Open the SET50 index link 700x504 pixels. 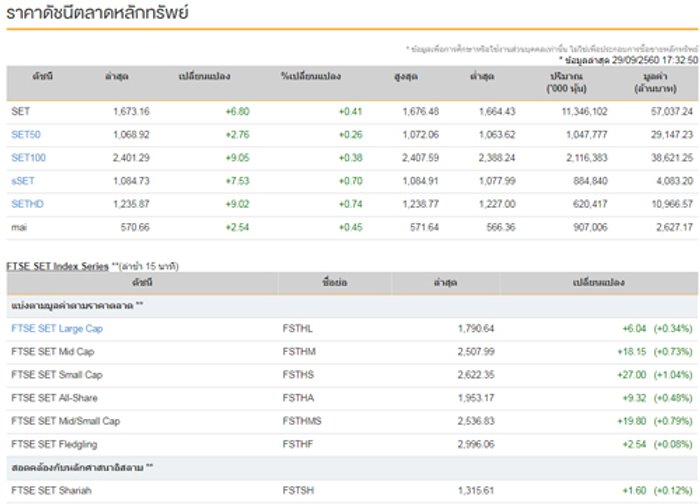pyautogui.click(x=26, y=134)
